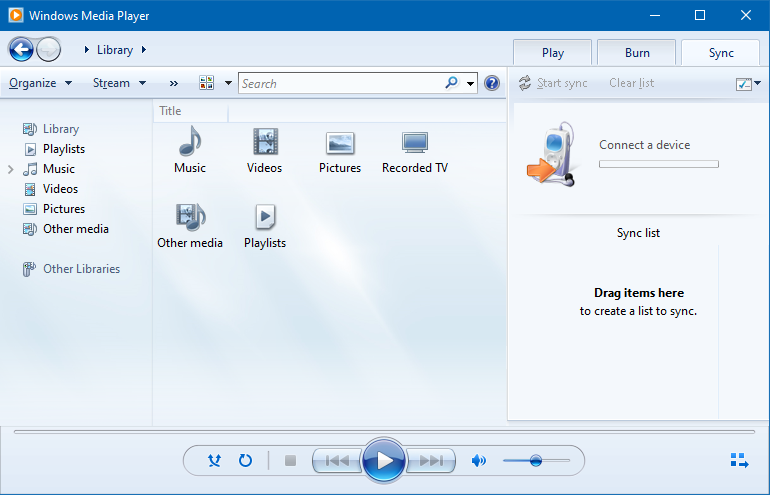Open Help via the blue question mark

pyautogui.click(x=492, y=83)
